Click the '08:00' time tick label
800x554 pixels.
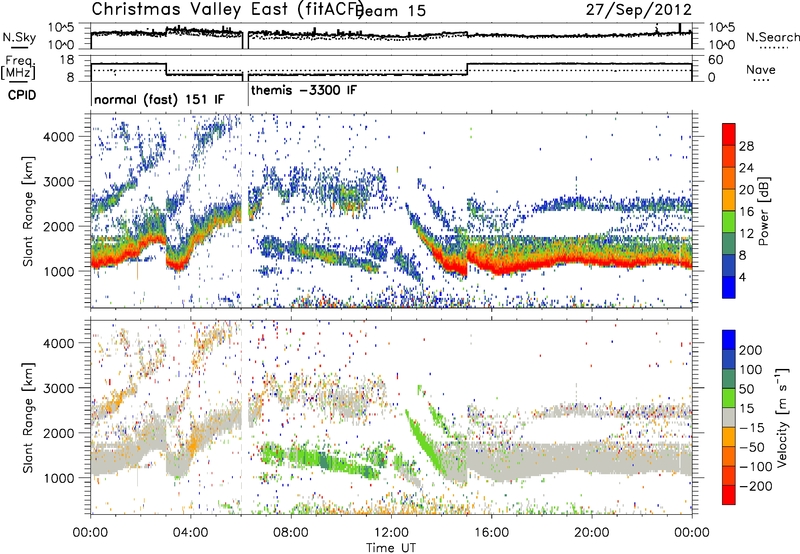click(x=291, y=533)
